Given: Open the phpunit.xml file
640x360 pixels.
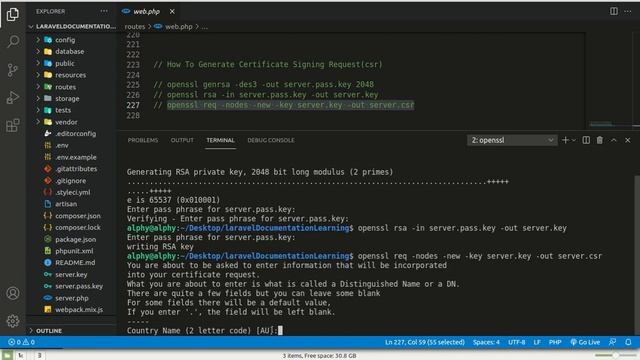Looking at the screenshot, I should [74, 251].
